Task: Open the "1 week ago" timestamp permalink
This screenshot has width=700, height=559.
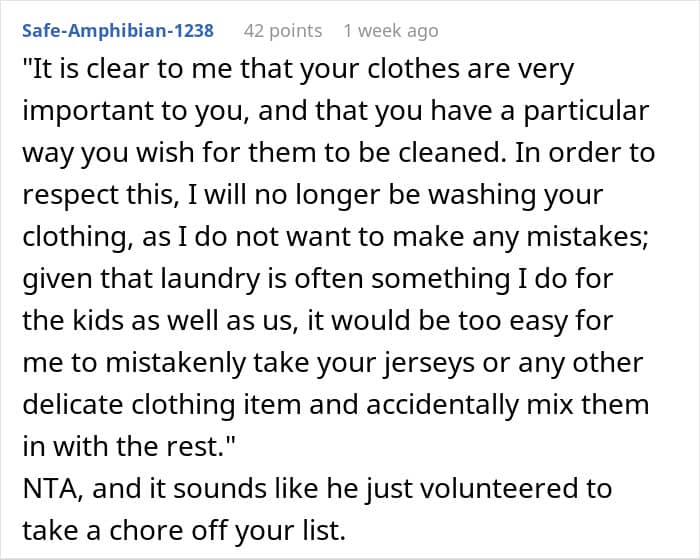Action: coord(390,31)
